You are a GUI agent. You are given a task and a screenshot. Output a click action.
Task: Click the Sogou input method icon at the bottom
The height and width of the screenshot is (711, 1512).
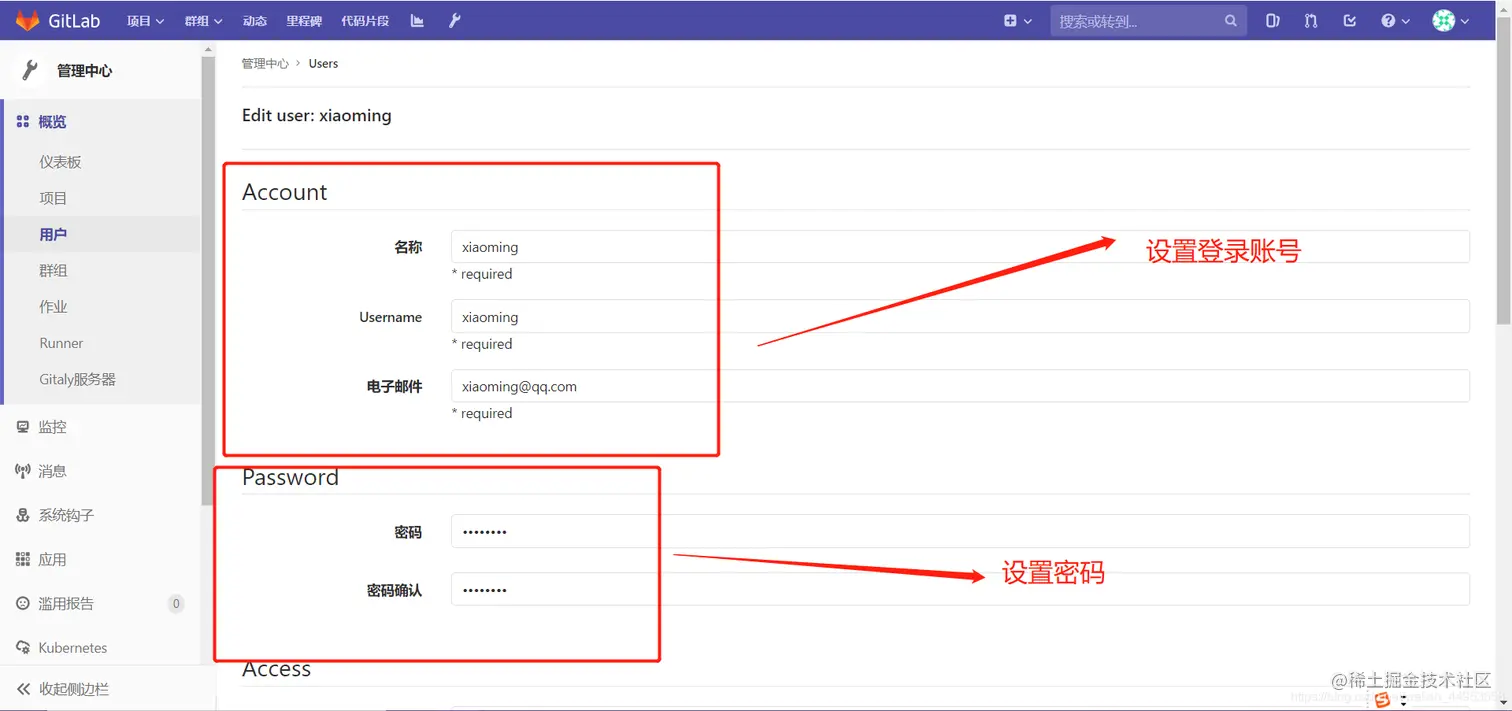tap(1382, 700)
